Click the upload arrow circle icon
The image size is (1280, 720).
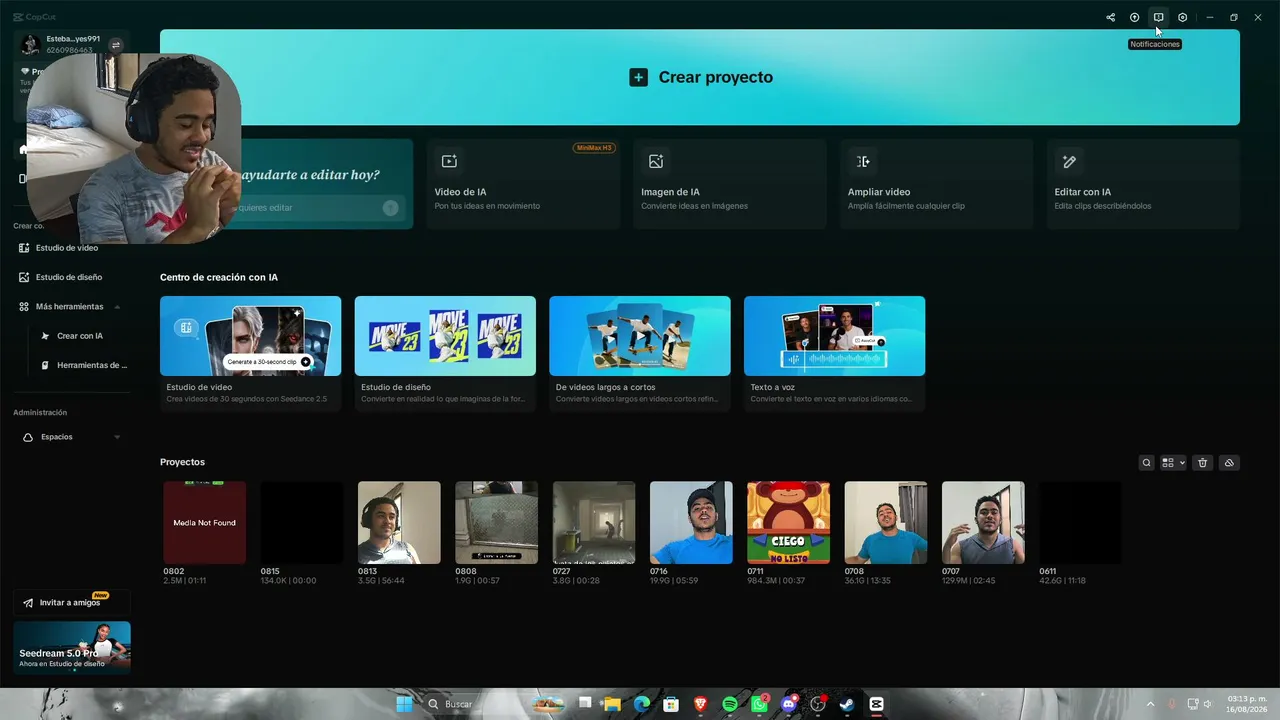pyautogui.click(x=1134, y=17)
